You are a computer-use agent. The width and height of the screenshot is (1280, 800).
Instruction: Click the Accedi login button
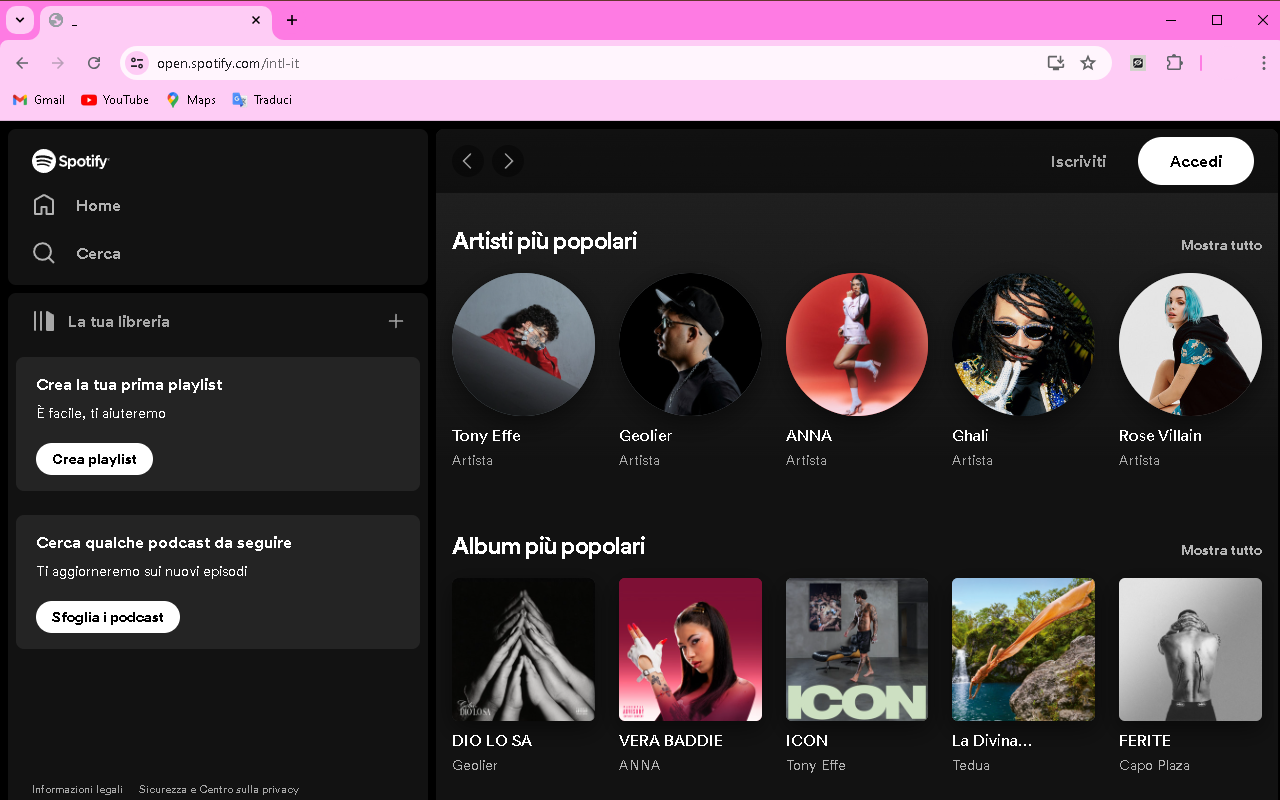click(x=1196, y=161)
